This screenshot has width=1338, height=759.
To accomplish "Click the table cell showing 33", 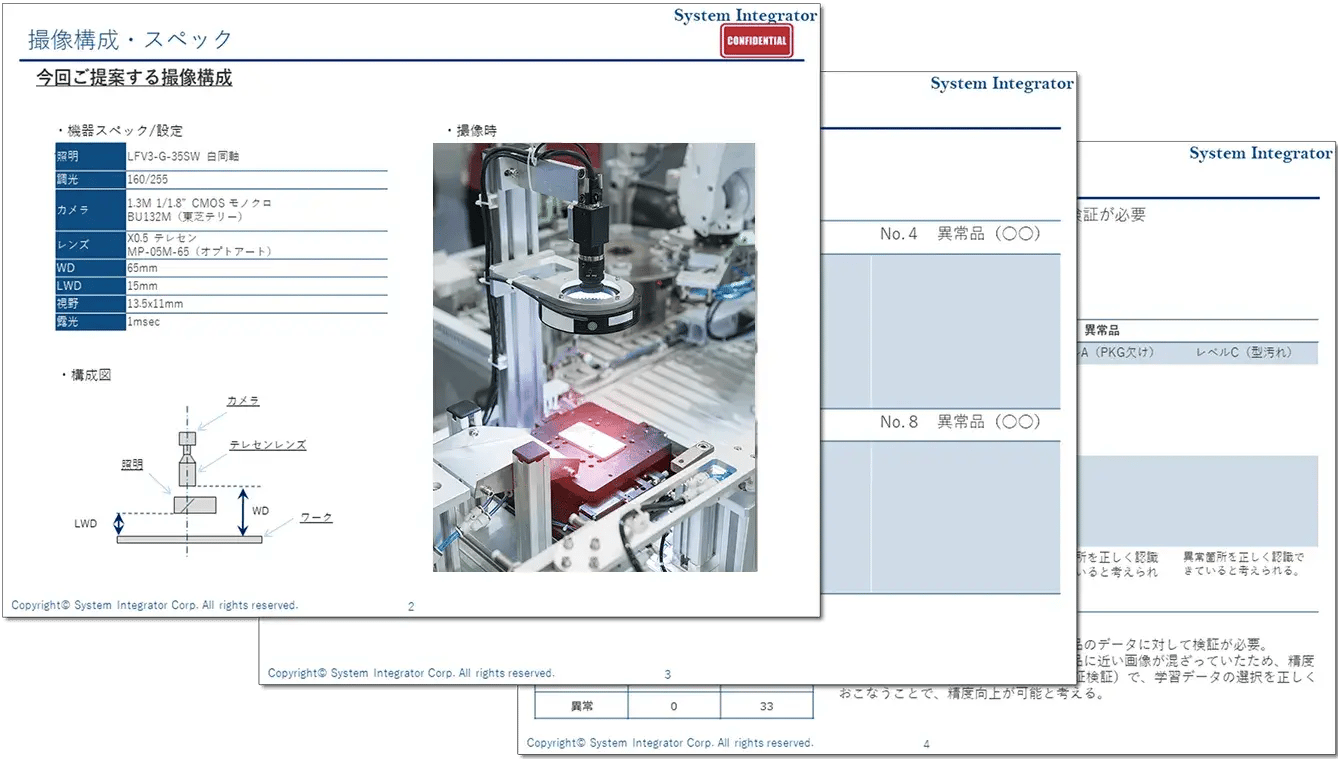I will [766, 706].
